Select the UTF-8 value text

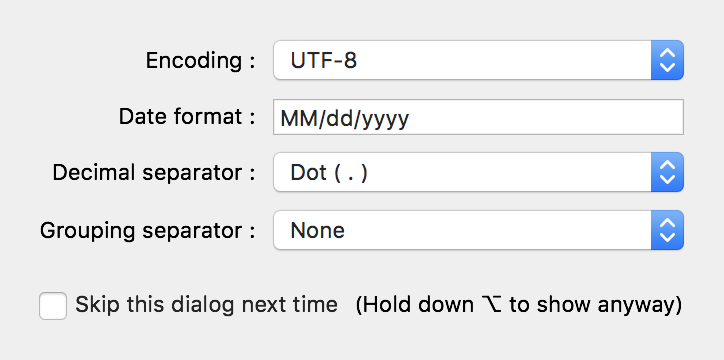(x=324, y=60)
